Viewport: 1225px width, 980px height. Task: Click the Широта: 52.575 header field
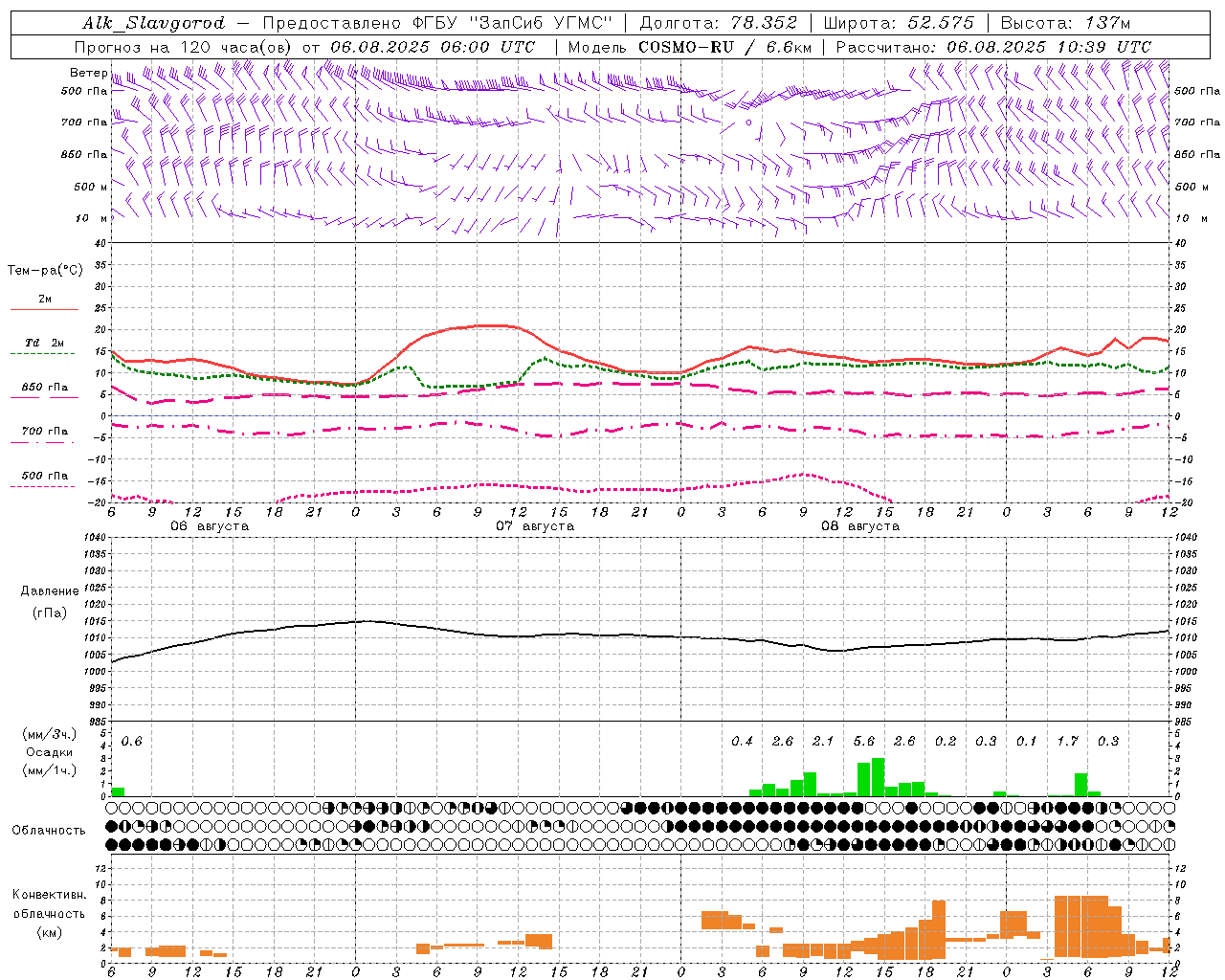click(898, 23)
